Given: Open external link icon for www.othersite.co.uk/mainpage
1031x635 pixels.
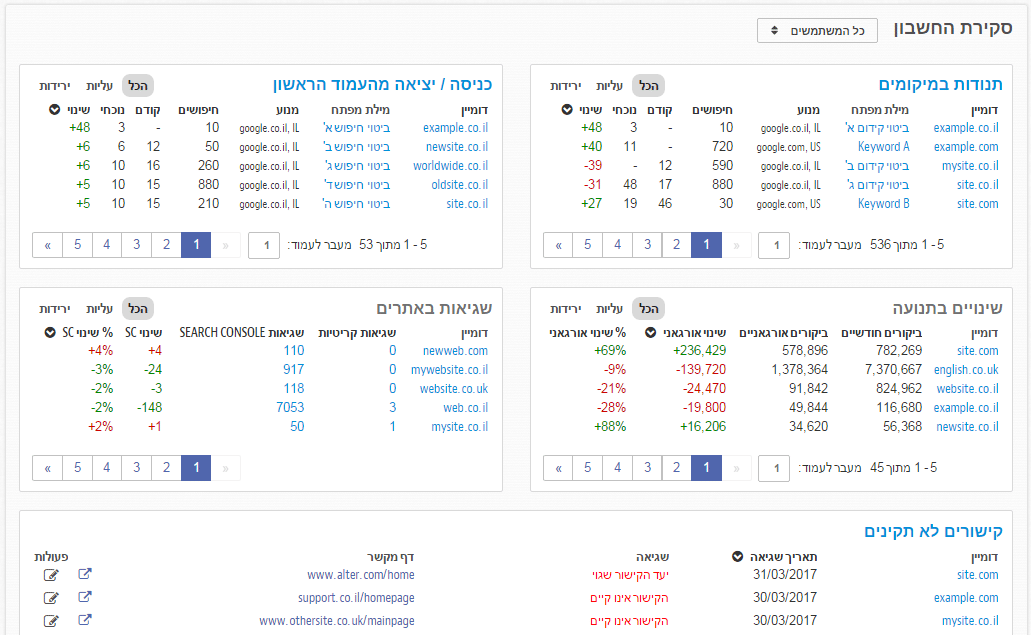Looking at the screenshot, I should point(85,619).
